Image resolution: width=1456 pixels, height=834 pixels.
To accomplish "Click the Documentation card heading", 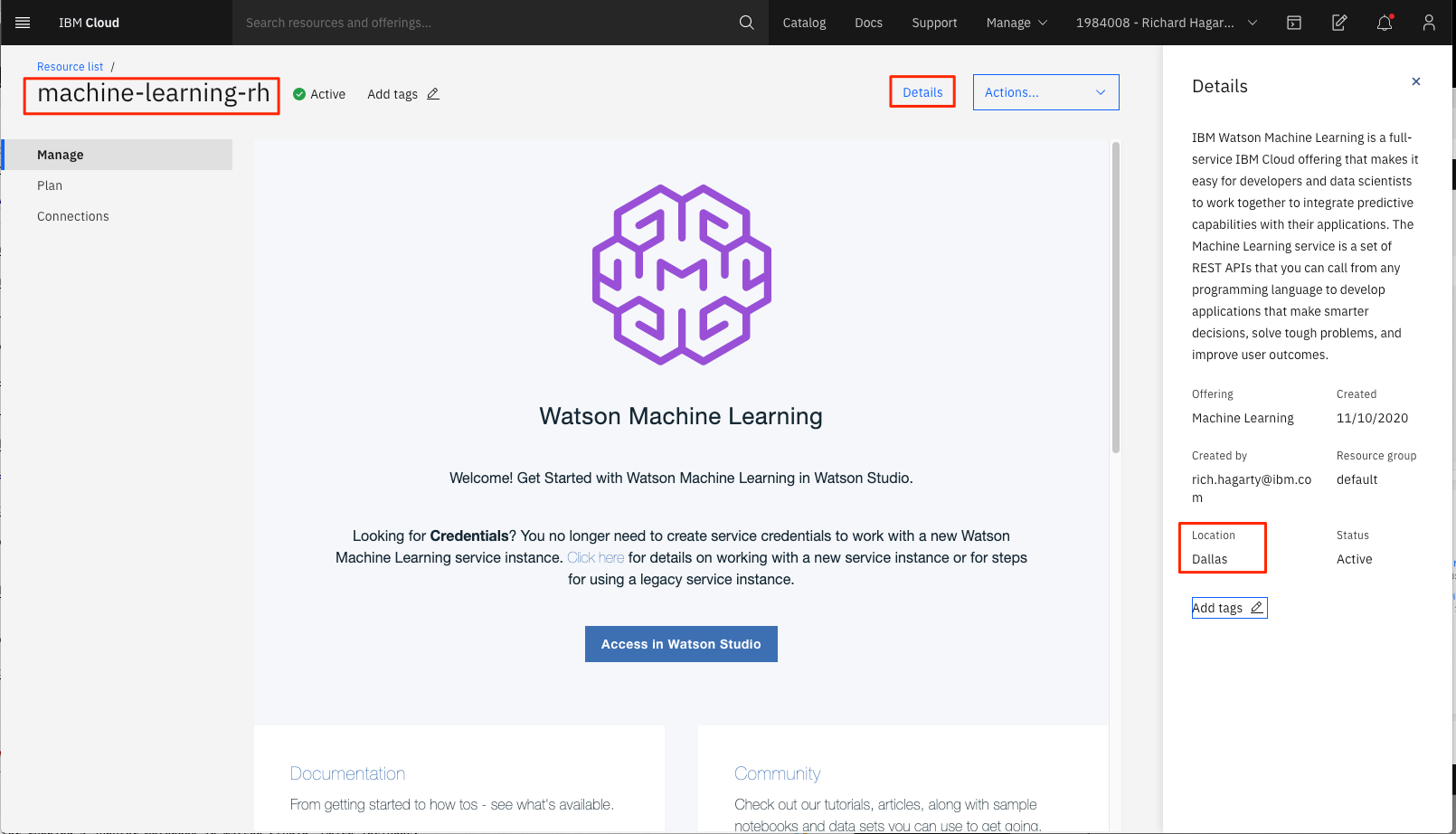I will [x=347, y=773].
